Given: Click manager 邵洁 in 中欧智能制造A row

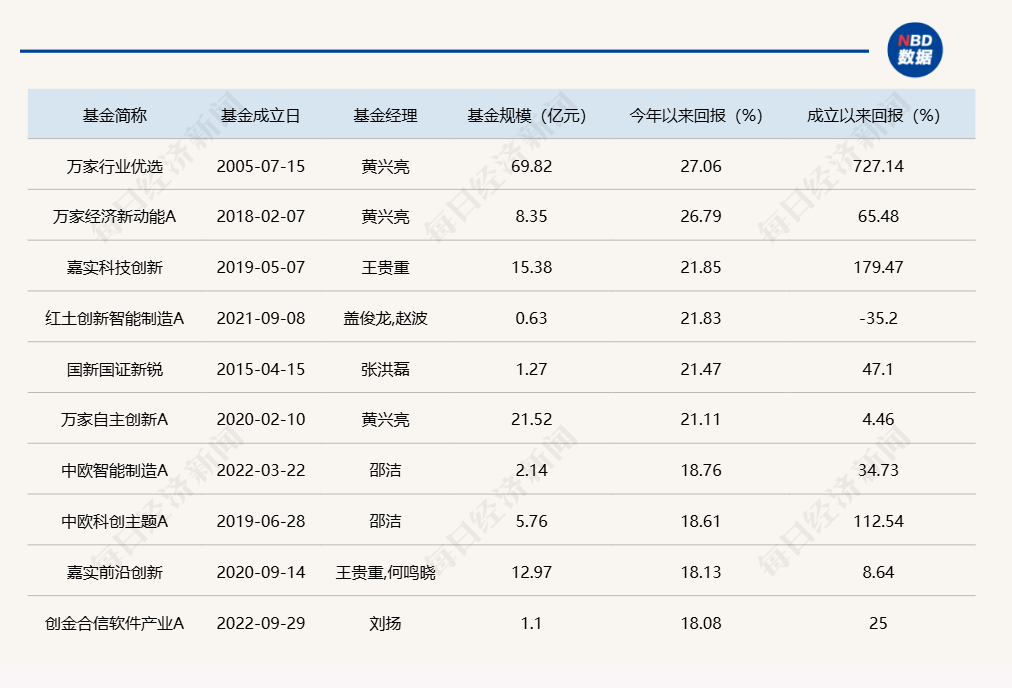Looking at the screenshot, I should tap(385, 470).
